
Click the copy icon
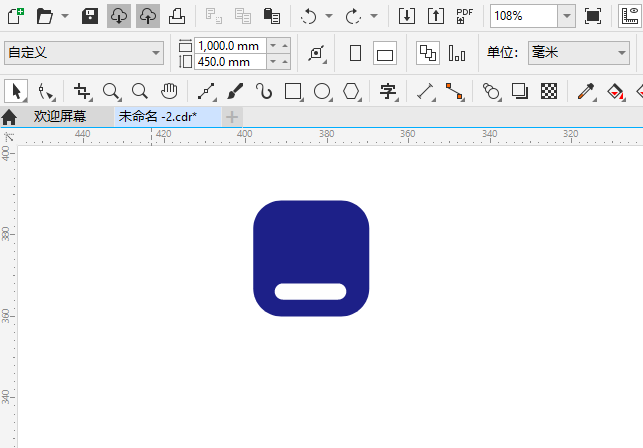[243, 16]
